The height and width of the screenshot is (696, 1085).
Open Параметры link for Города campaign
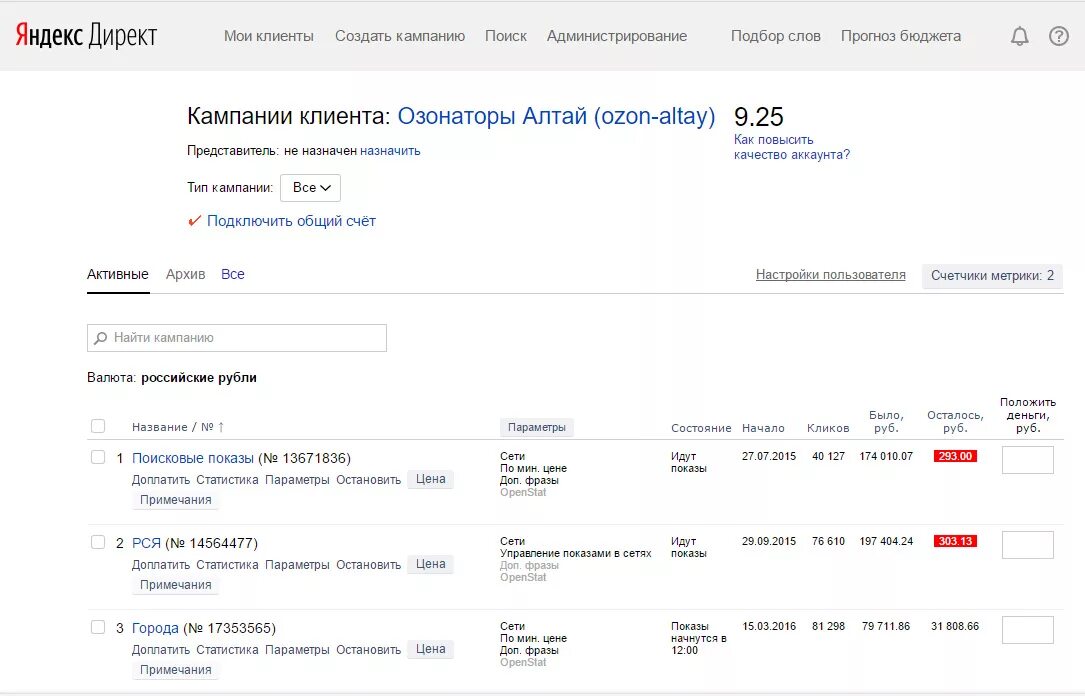(297, 650)
